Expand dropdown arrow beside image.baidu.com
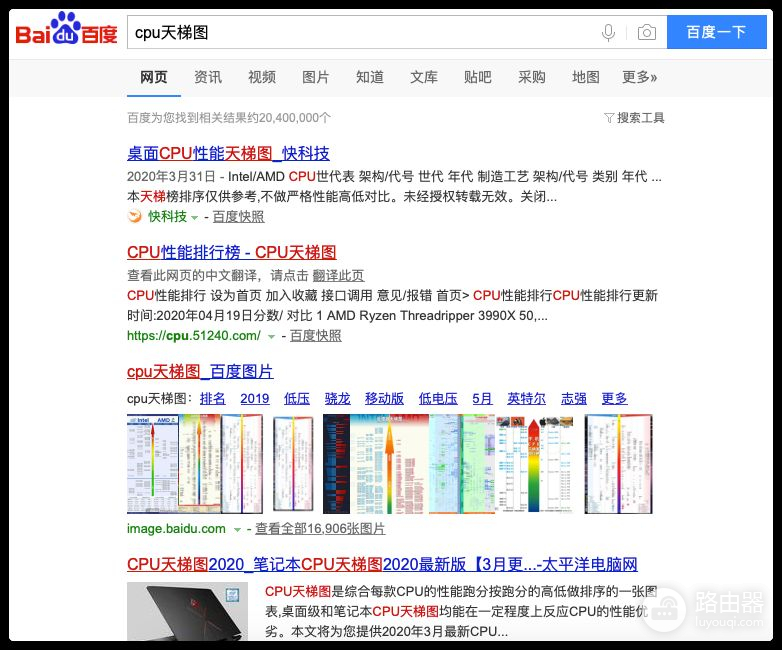Screen dimensions: 782x650 pos(237,529)
